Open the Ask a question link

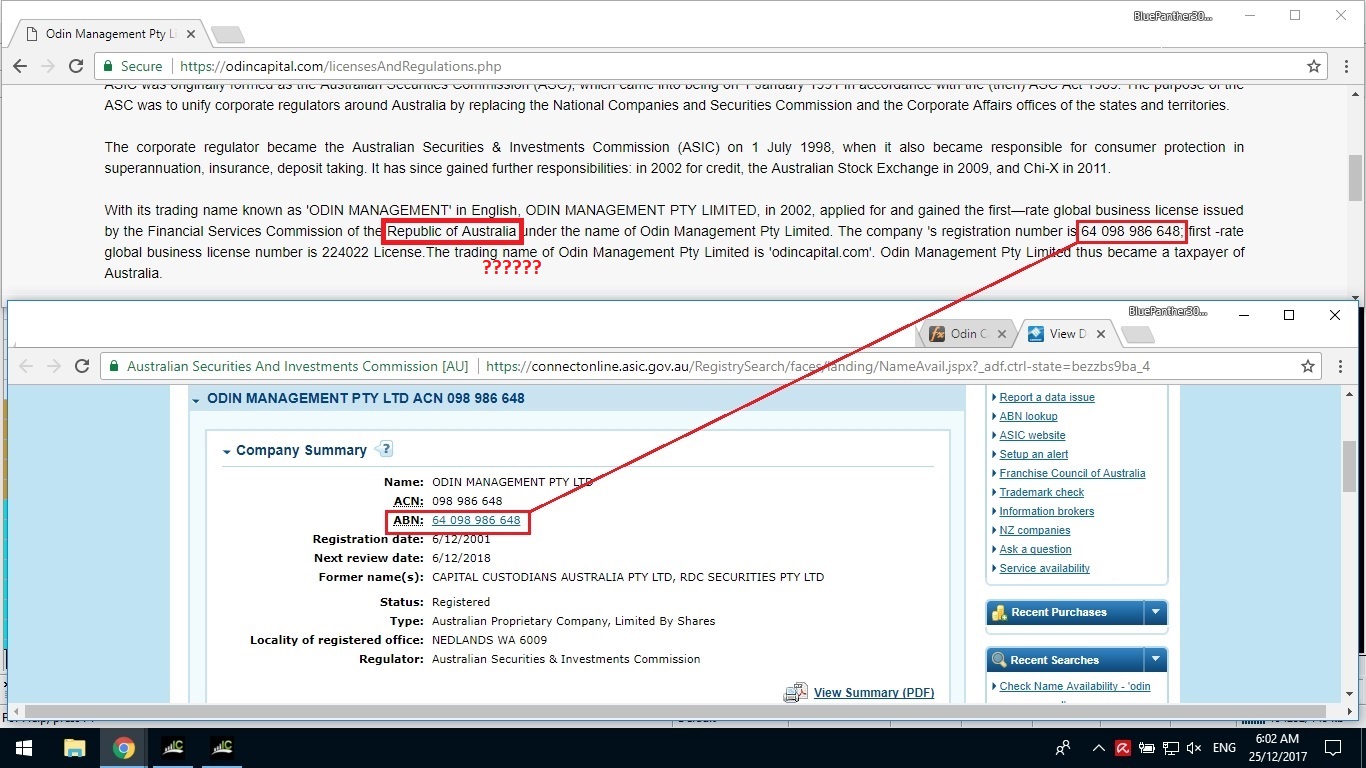(x=1035, y=549)
